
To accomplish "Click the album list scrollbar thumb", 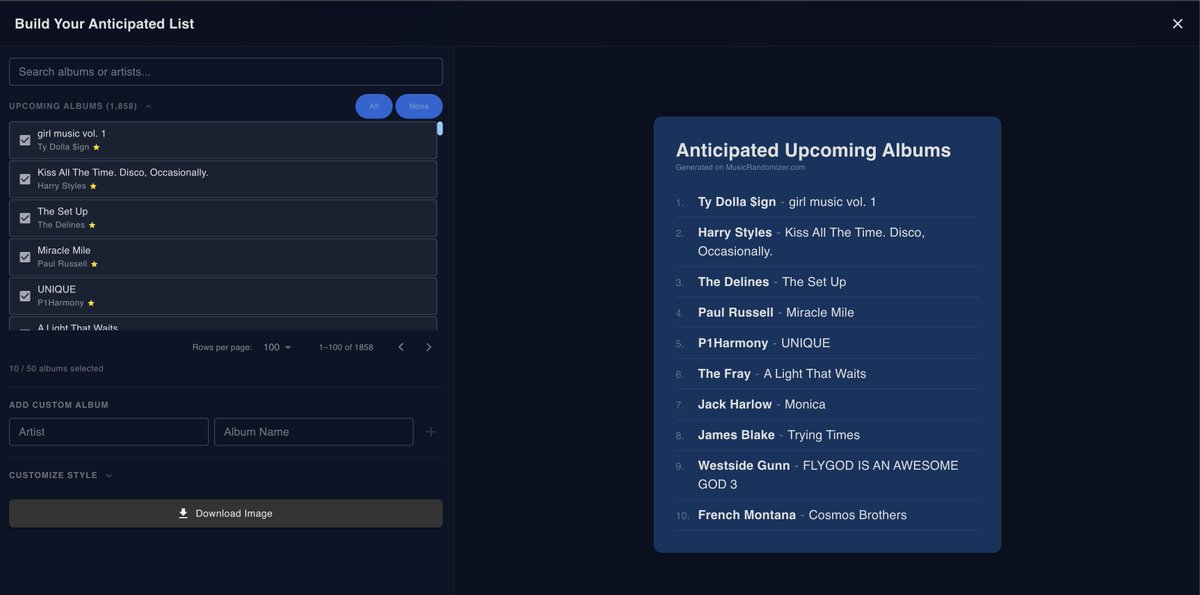I will (440, 128).
